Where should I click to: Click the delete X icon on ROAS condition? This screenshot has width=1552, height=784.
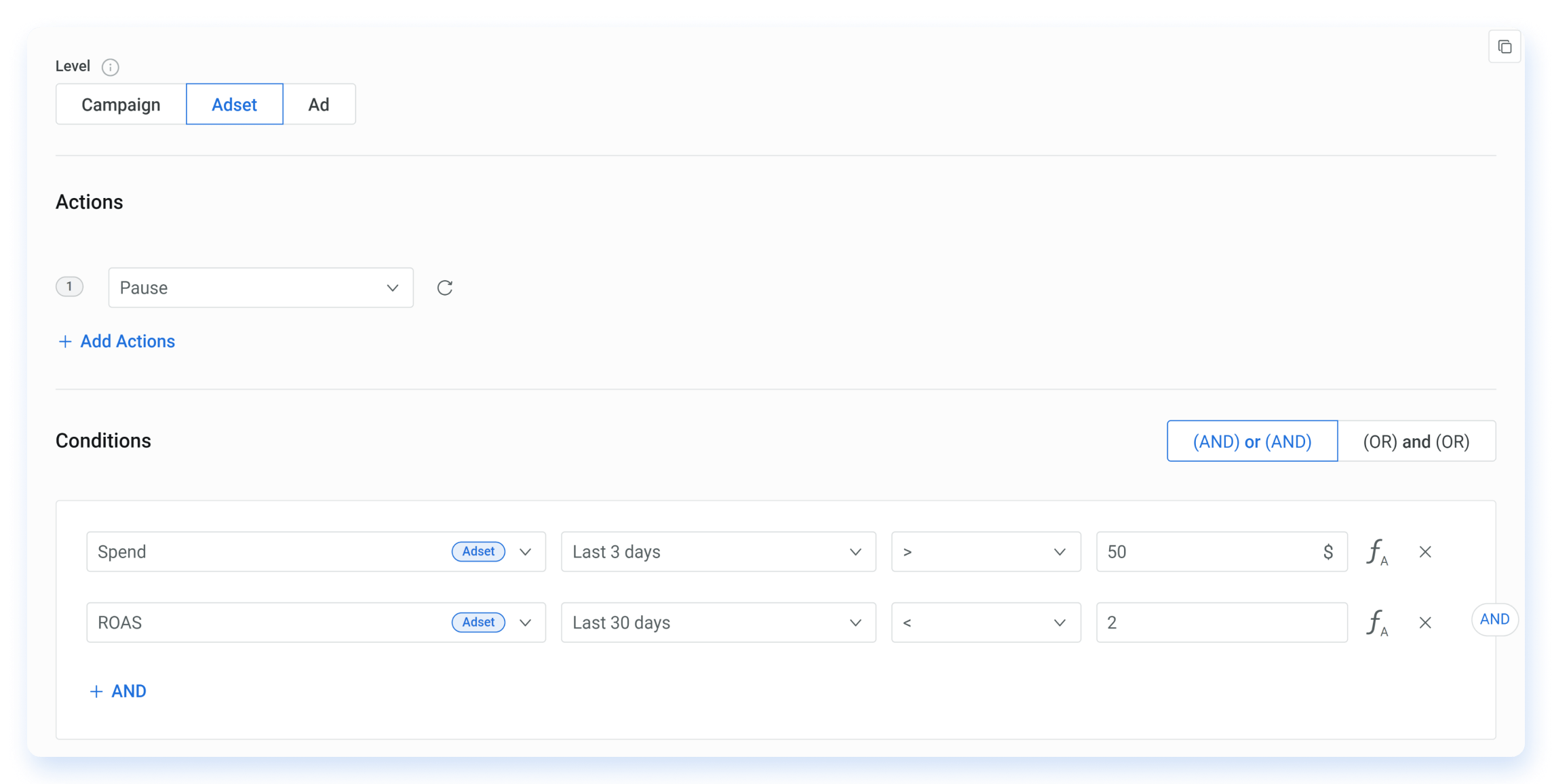pyautogui.click(x=1426, y=622)
